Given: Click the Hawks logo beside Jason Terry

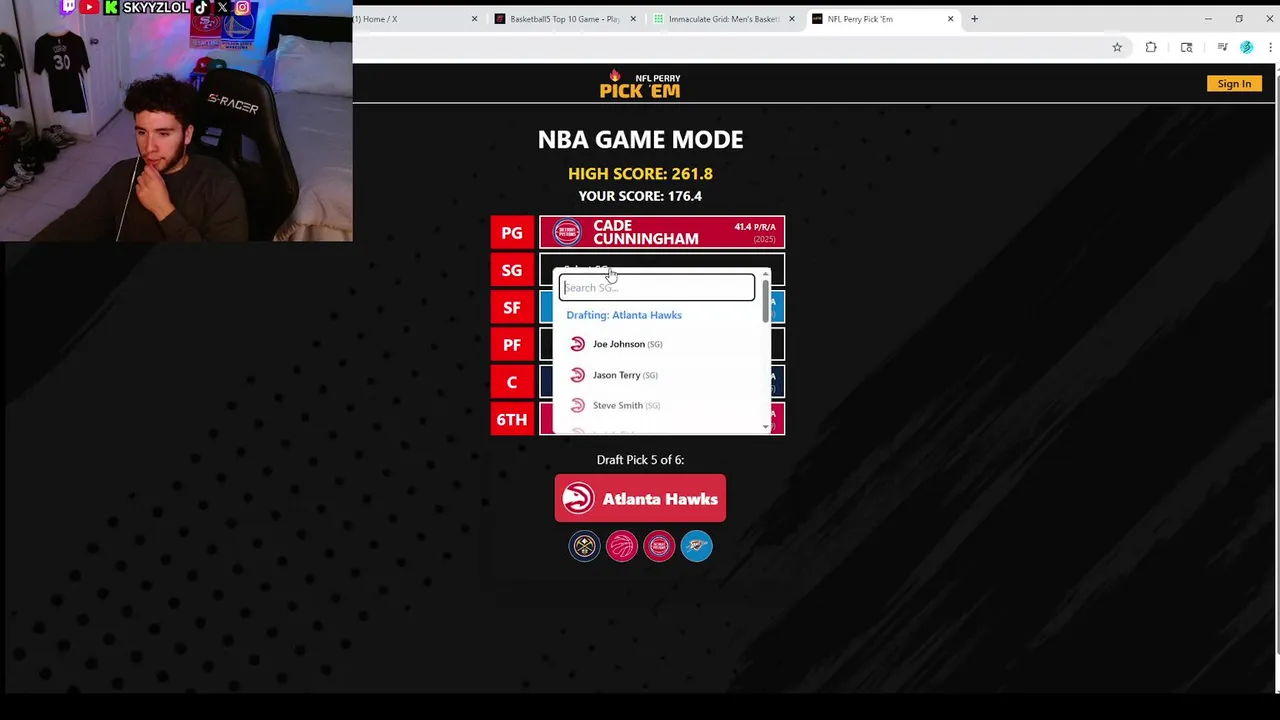Looking at the screenshot, I should [577, 375].
